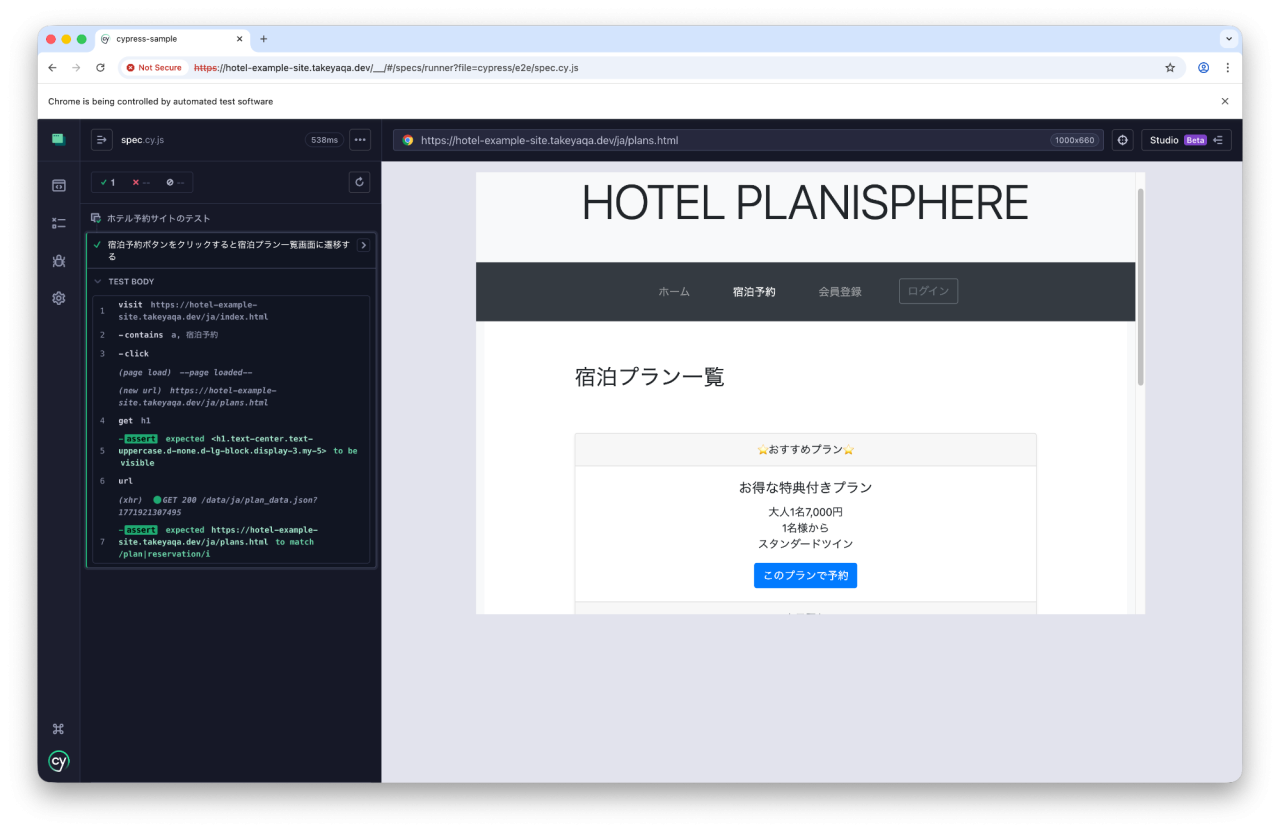The width and height of the screenshot is (1280, 832).
Task: Click the blue このプランで予約 button
Action: (x=805, y=576)
